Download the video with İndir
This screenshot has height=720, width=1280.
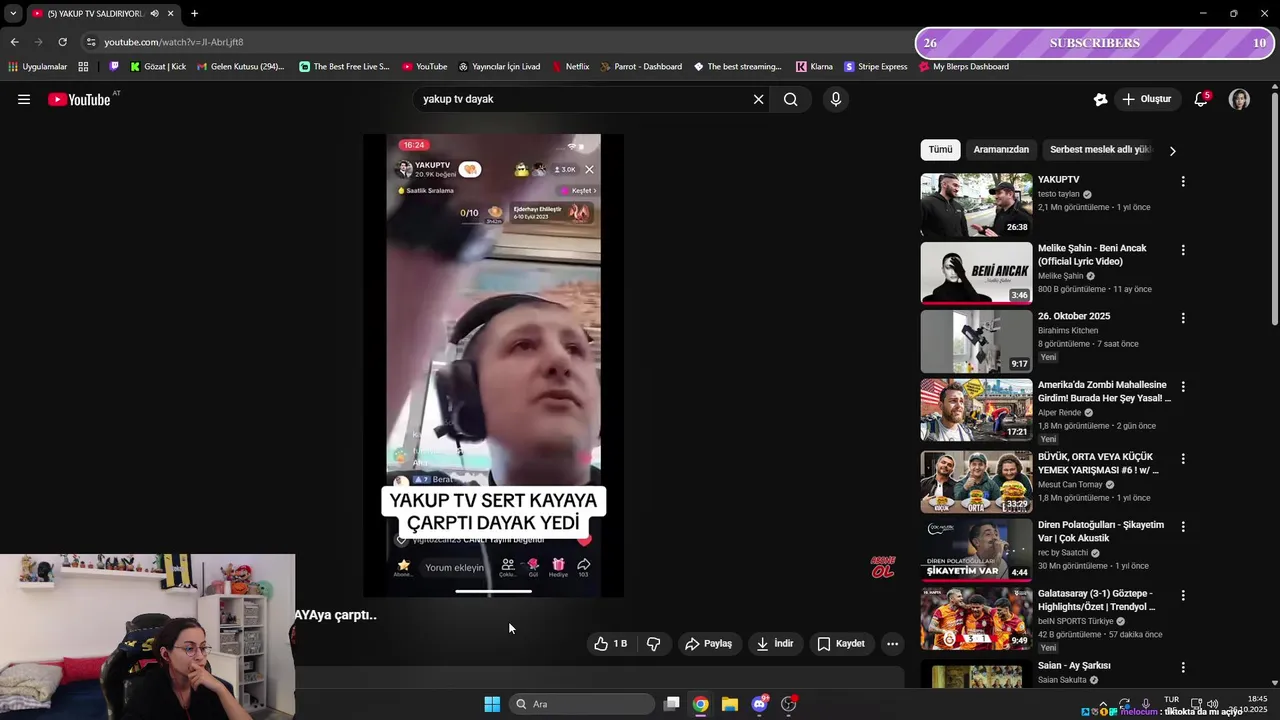(x=775, y=644)
